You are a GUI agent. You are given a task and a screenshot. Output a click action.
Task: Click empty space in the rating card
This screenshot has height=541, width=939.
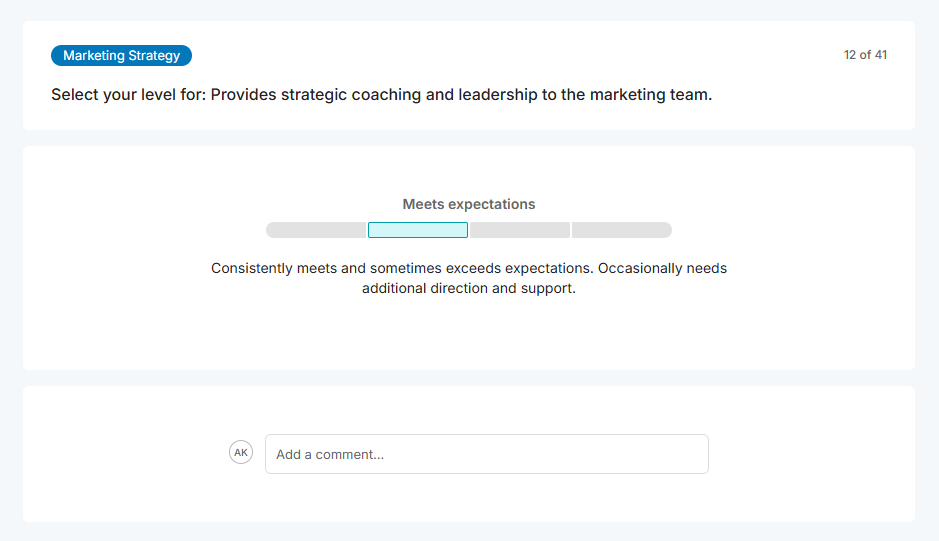tap(150, 320)
